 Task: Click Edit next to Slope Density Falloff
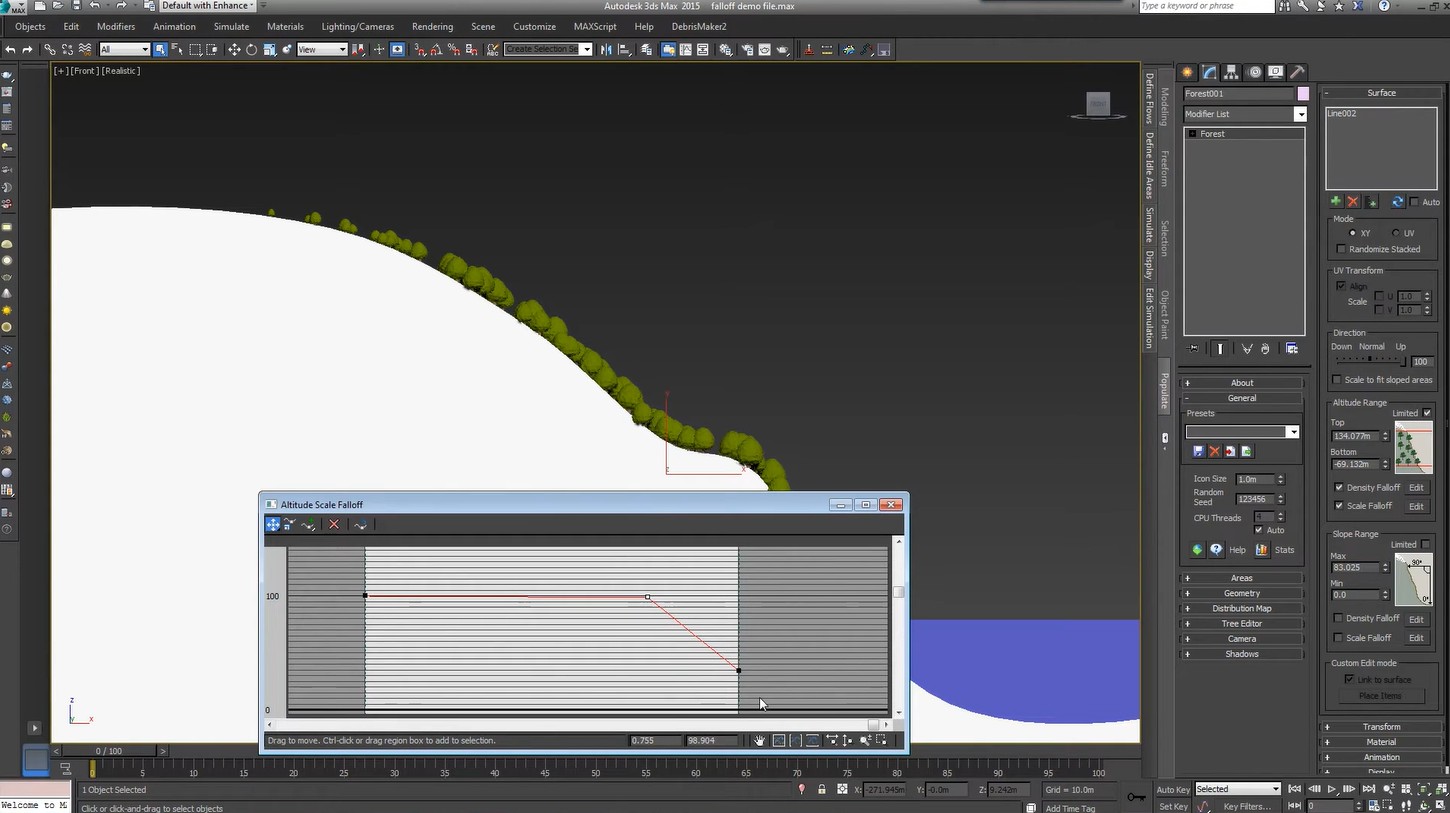point(1416,619)
